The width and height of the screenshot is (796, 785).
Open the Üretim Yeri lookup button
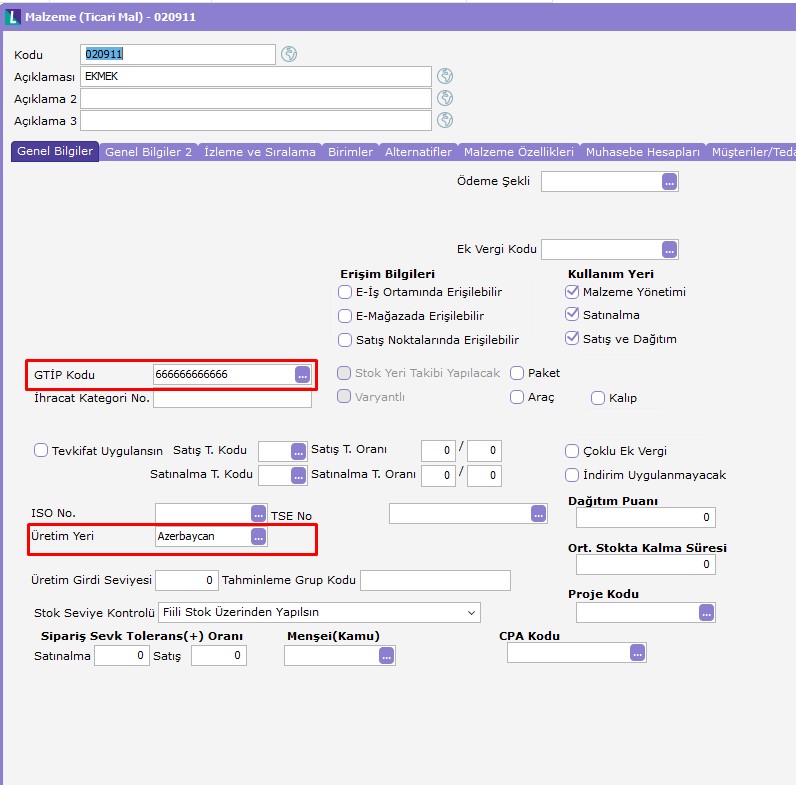[x=258, y=537]
